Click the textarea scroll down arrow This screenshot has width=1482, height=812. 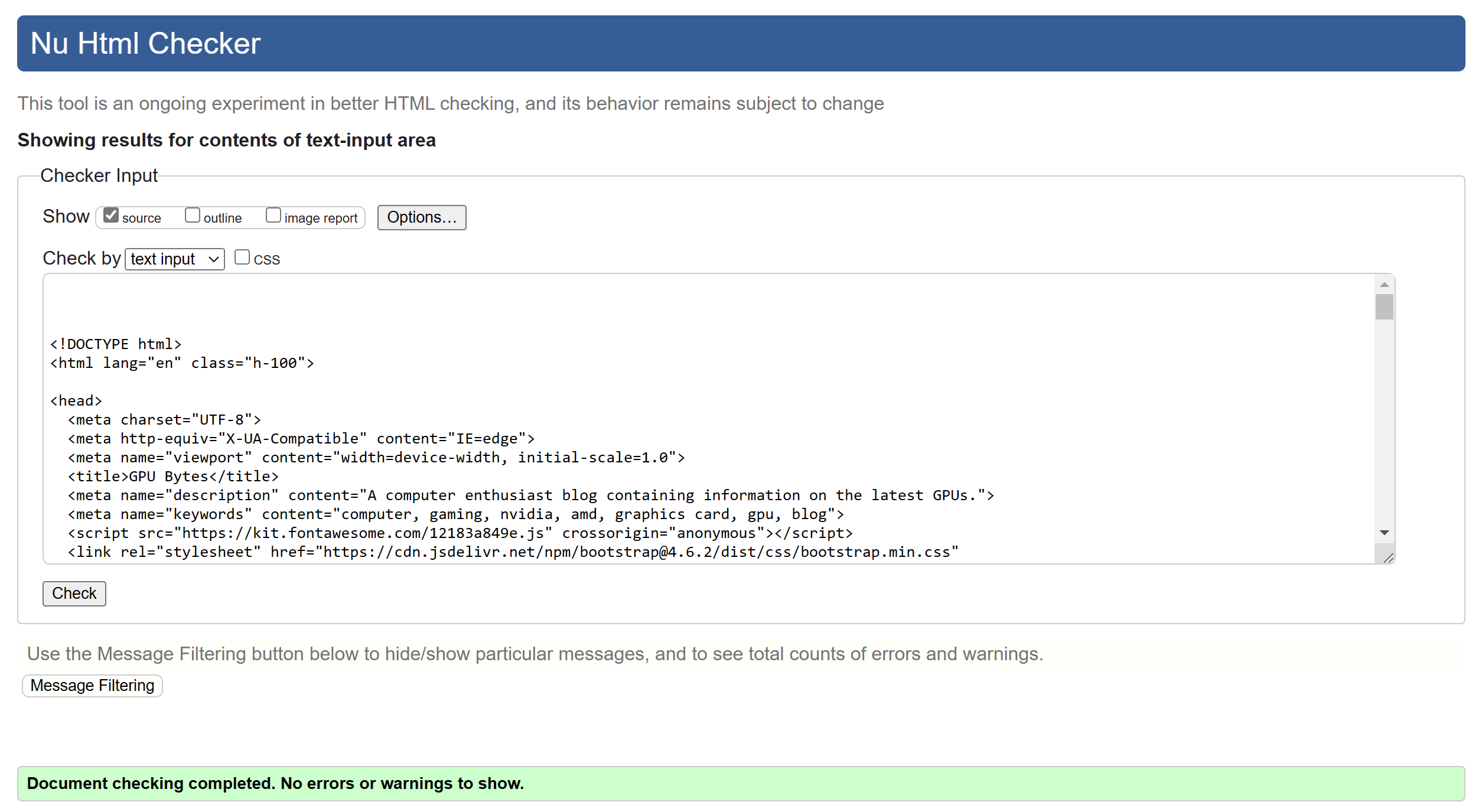pyautogui.click(x=1384, y=533)
